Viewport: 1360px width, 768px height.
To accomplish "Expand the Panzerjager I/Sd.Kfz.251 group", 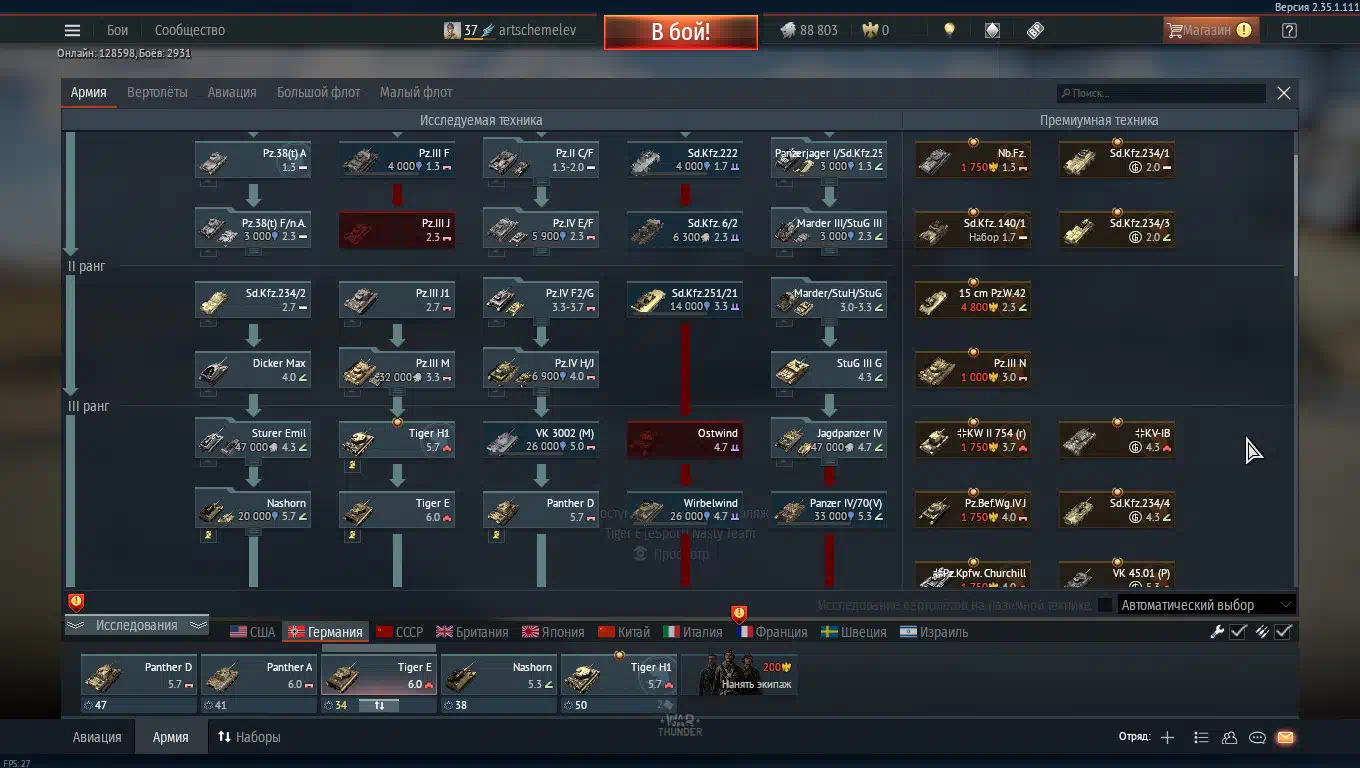I will click(x=829, y=160).
